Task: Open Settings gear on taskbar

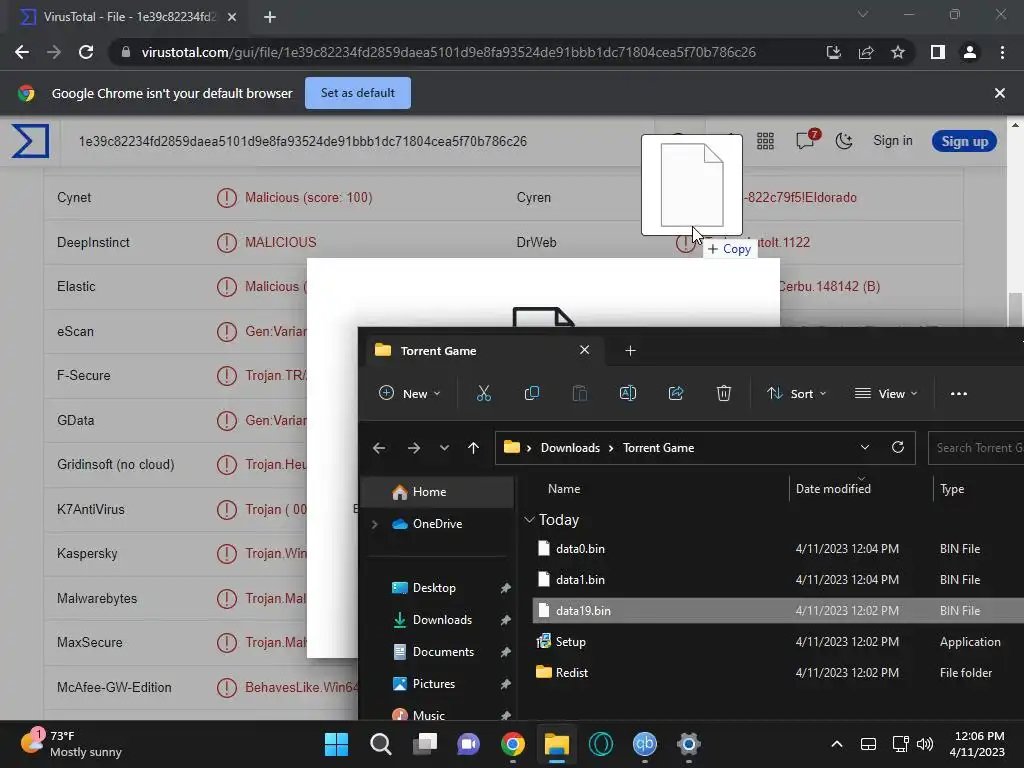Action: point(688,744)
